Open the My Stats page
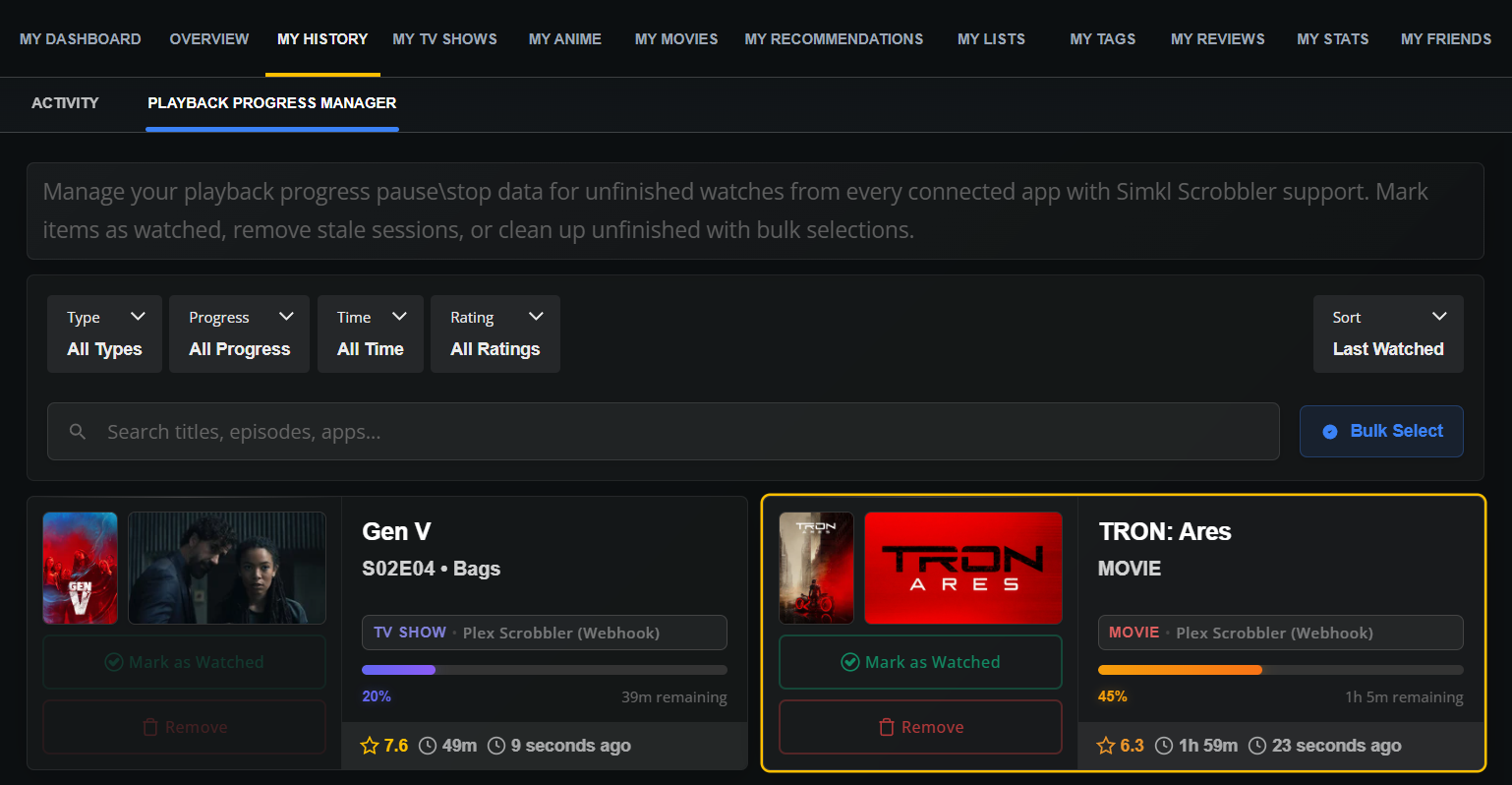1512x785 pixels. [1332, 39]
